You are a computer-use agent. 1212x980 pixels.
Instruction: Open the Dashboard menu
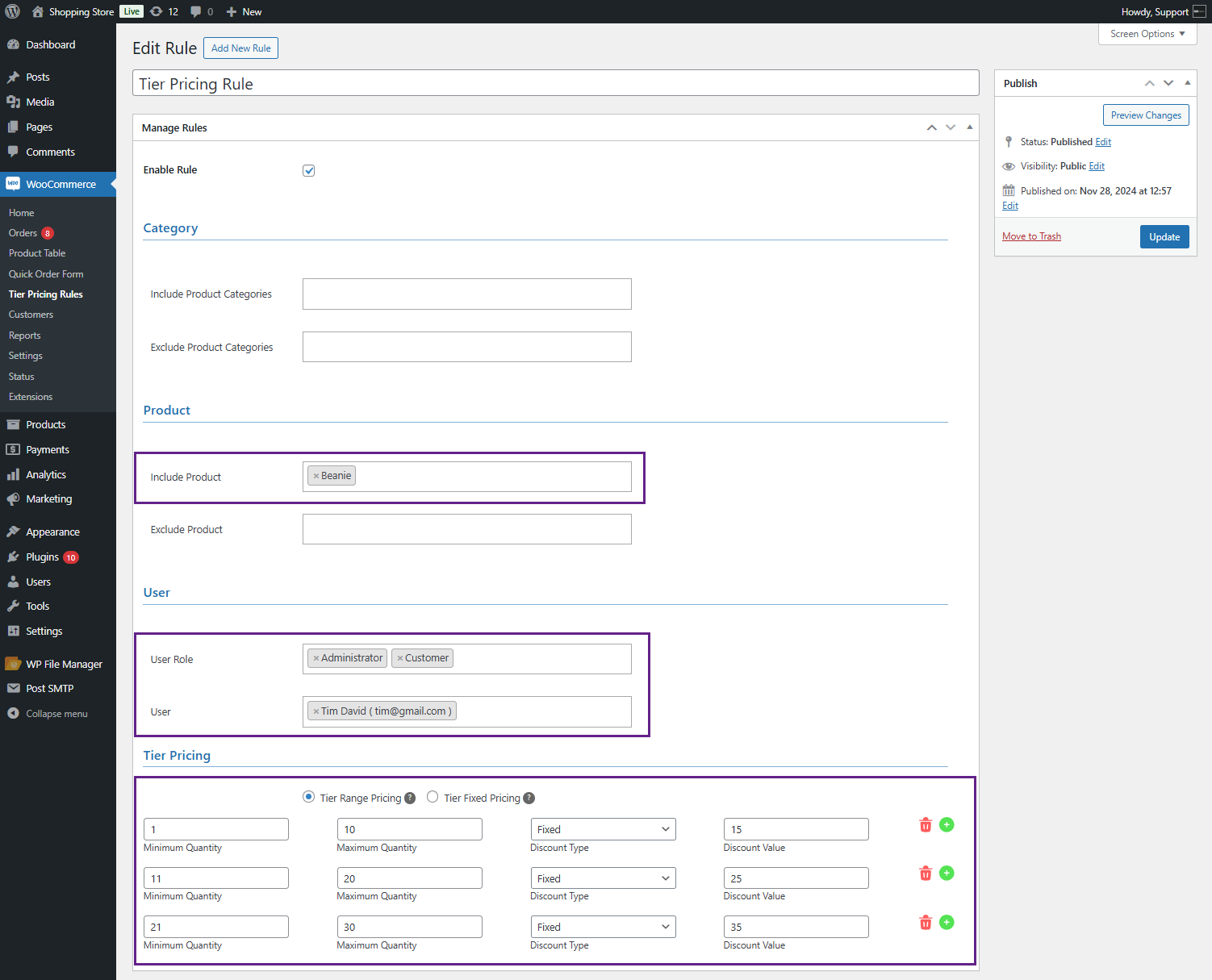(x=58, y=44)
